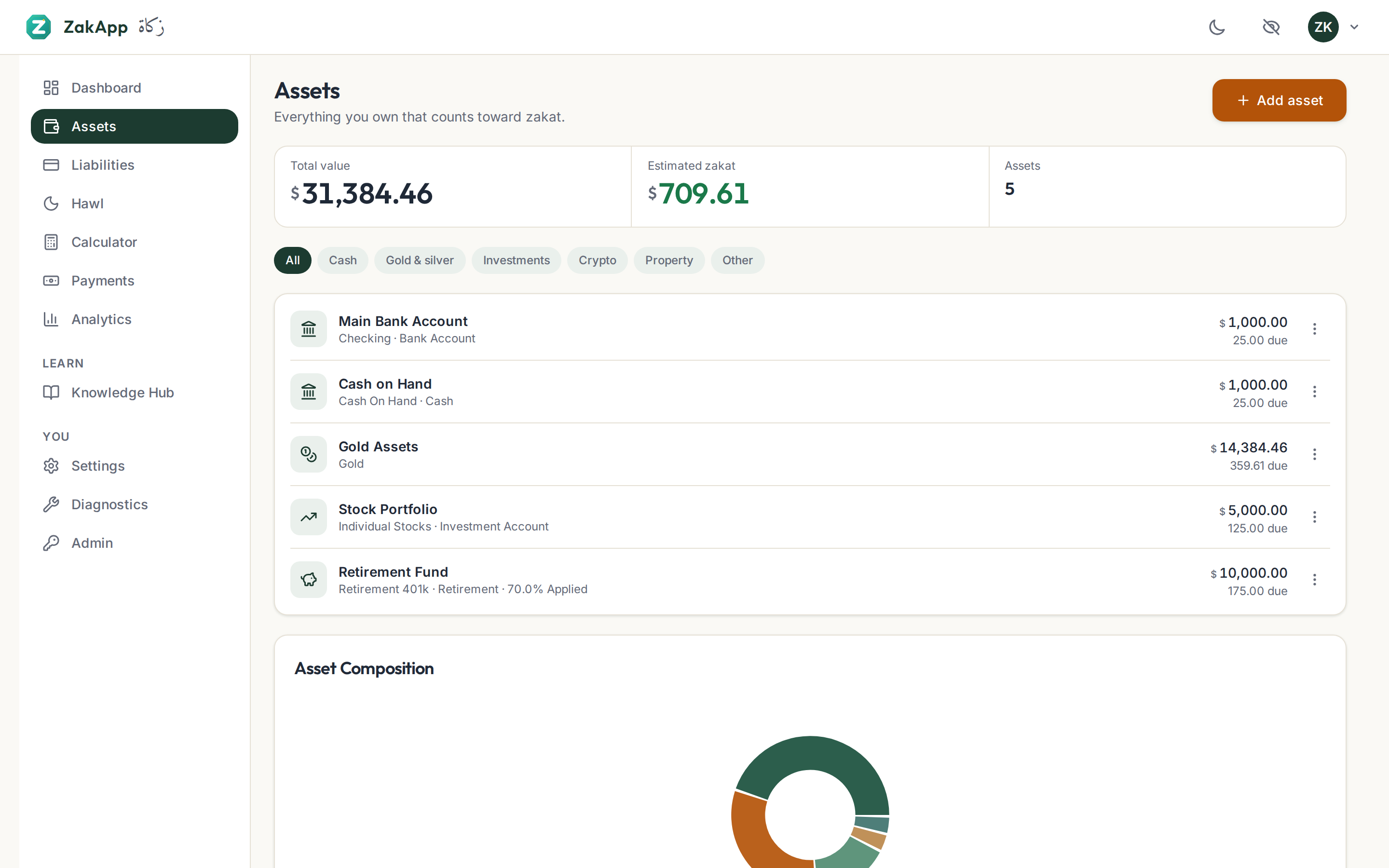Open the Knowledge Hub link
The height and width of the screenshot is (868, 1389).
[134, 392]
